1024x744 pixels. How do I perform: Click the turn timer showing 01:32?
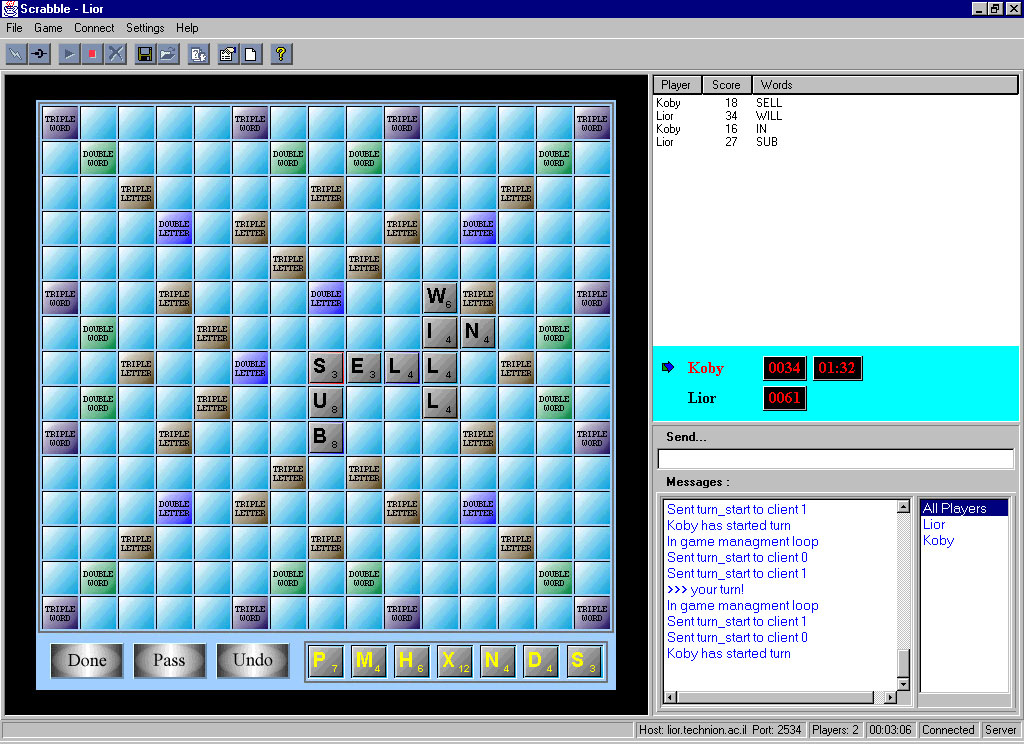[837, 368]
